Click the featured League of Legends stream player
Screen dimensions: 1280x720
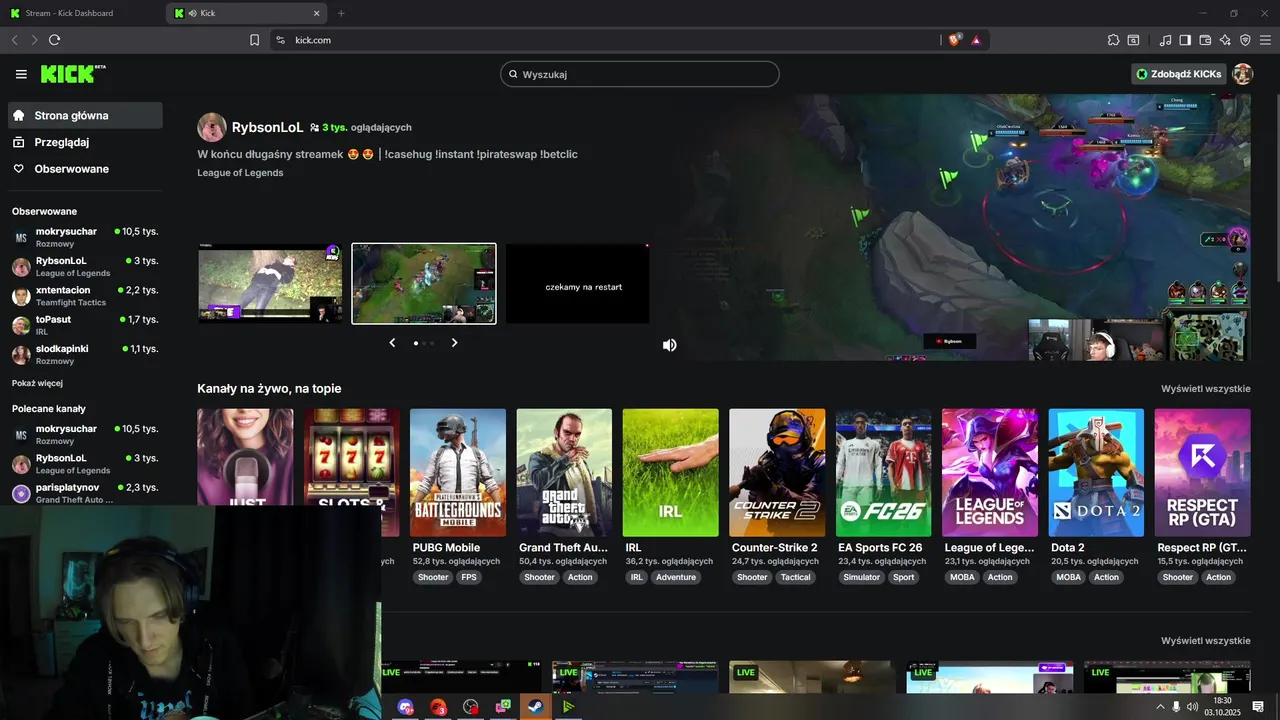click(965, 227)
